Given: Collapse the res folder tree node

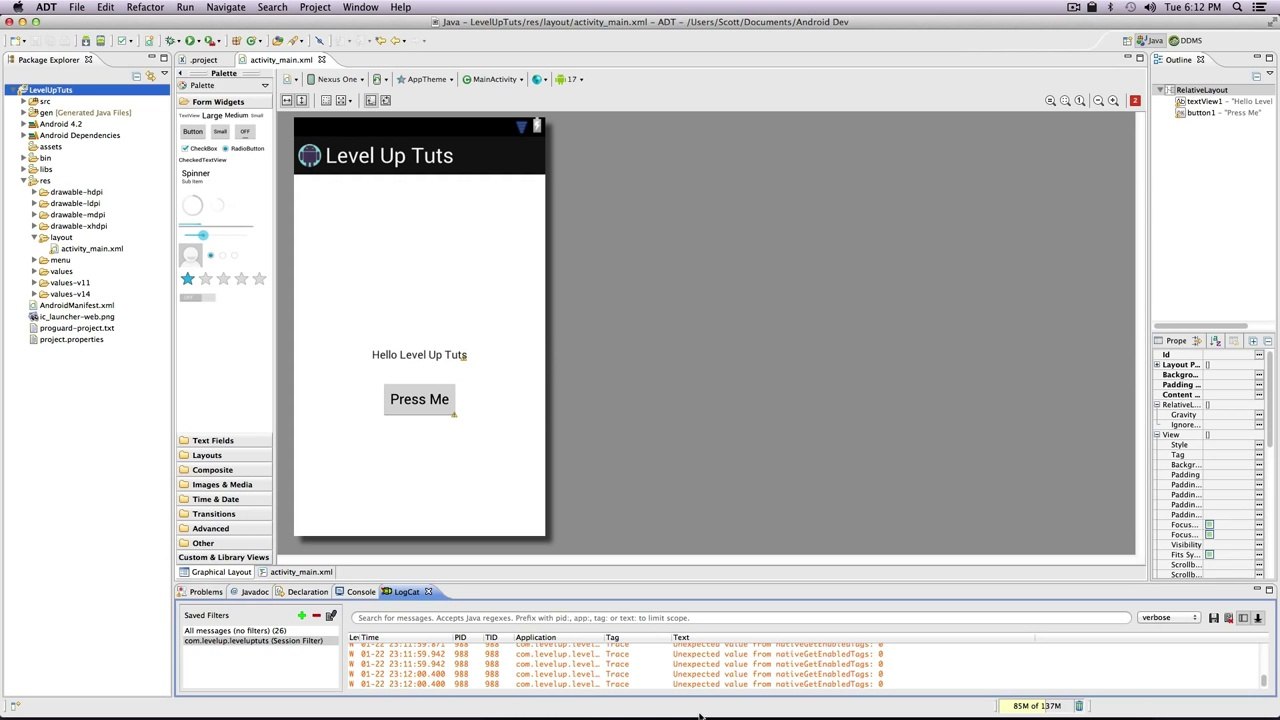Looking at the screenshot, I should [23, 181].
